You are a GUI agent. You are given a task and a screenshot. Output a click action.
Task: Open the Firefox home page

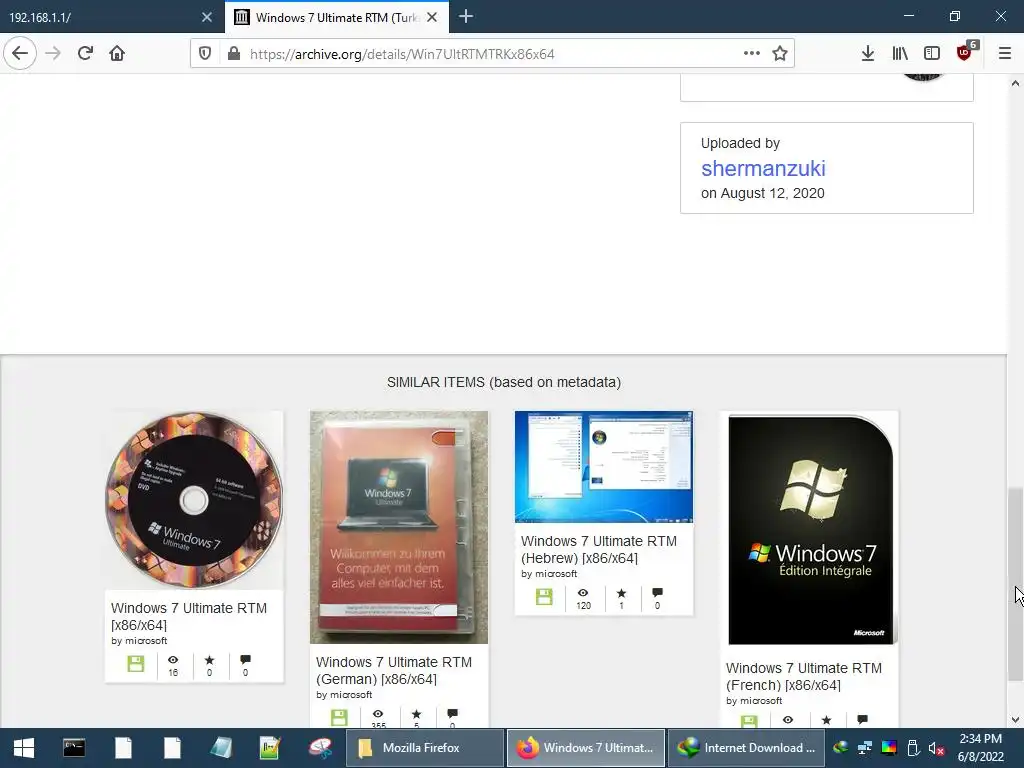117,53
